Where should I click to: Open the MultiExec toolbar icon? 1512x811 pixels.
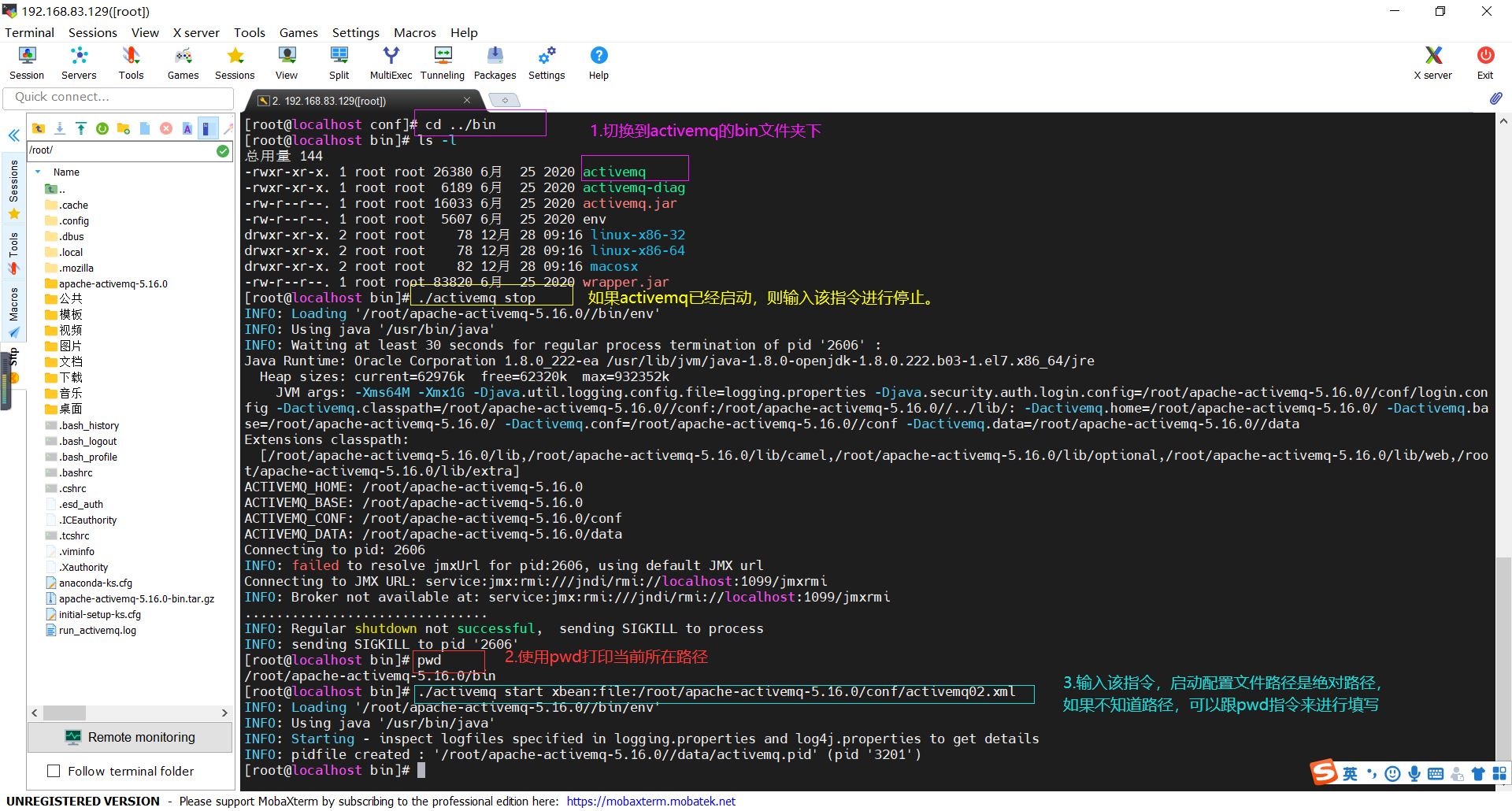[391, 63]
